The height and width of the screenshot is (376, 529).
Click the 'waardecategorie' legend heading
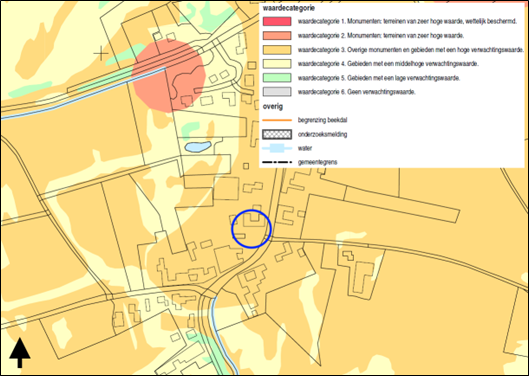pyautogui.click(x=289, y=8)
